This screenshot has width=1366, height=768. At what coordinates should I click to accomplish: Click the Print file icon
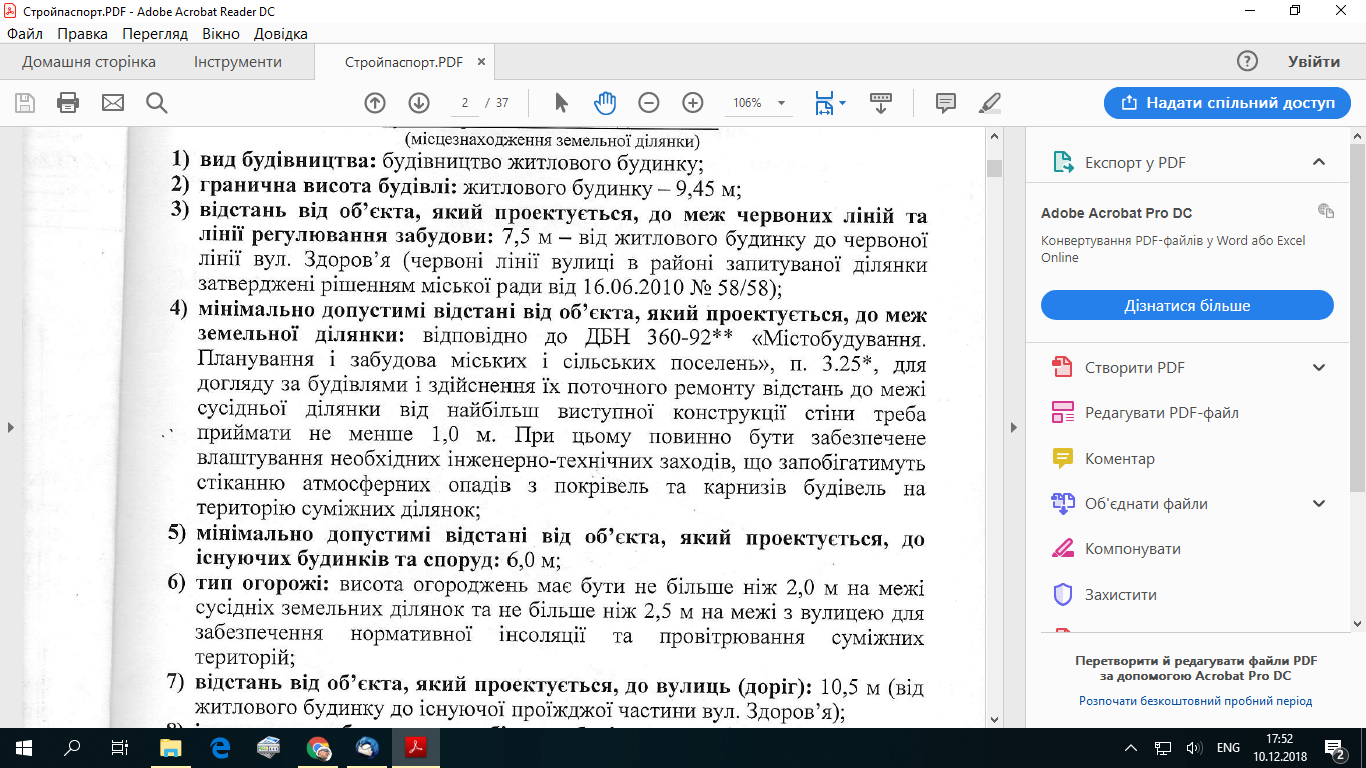click(68, 102)
